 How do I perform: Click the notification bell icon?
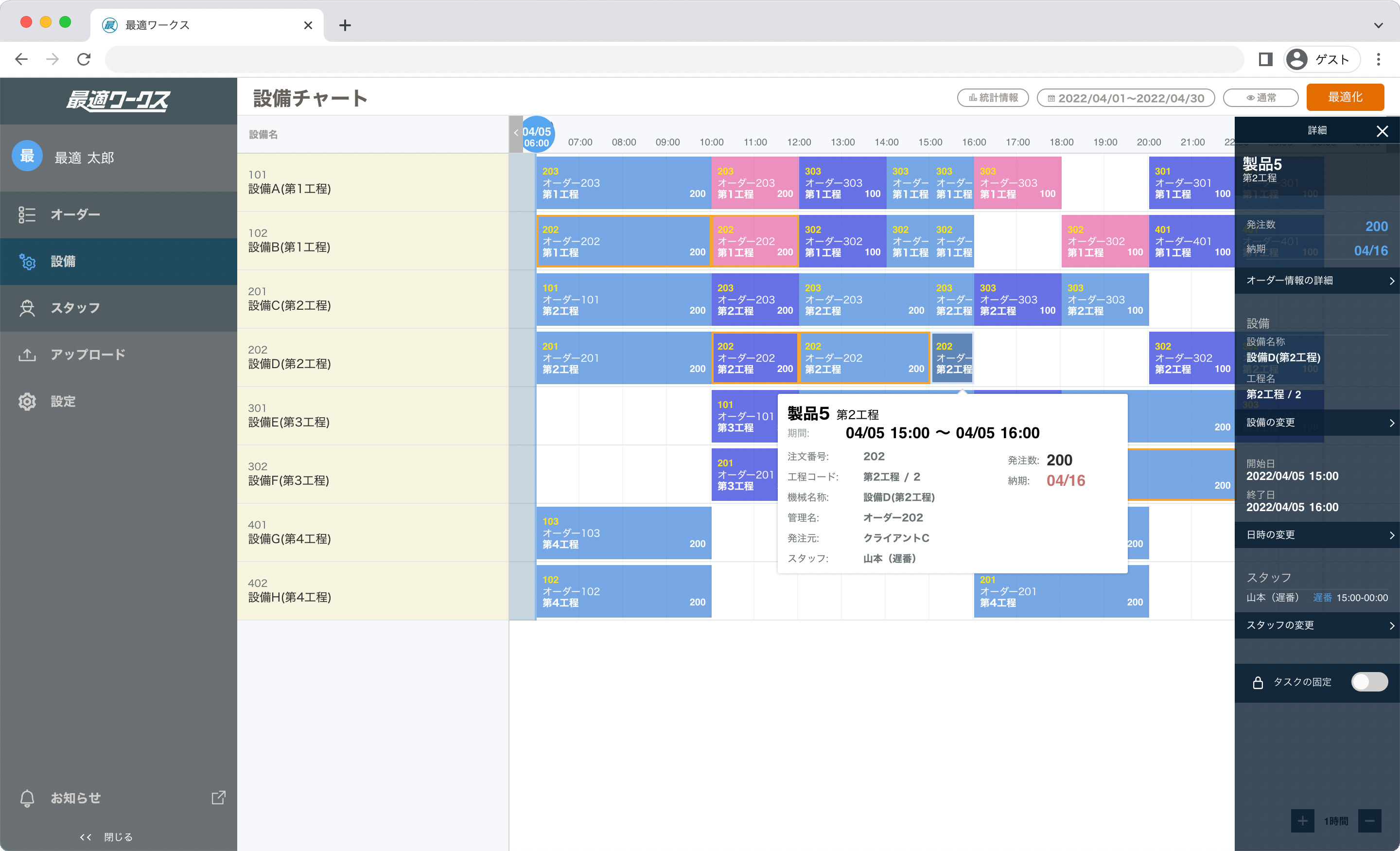click(27, 798)
